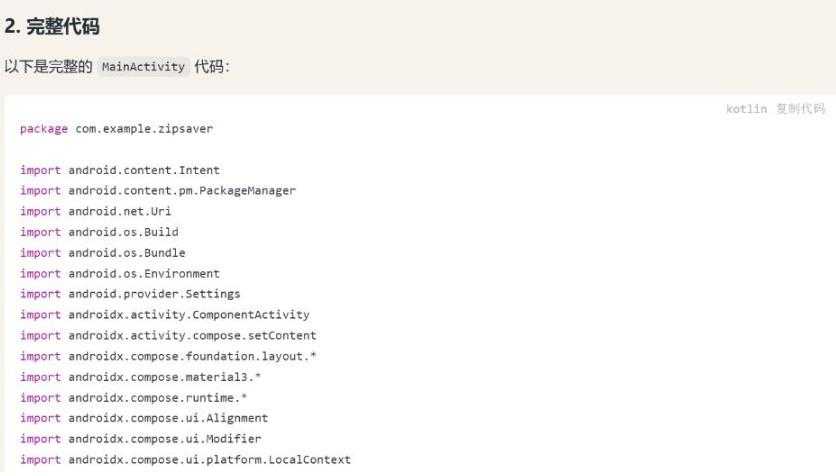Click the ComponentActivity import line

tap(165, 315)
